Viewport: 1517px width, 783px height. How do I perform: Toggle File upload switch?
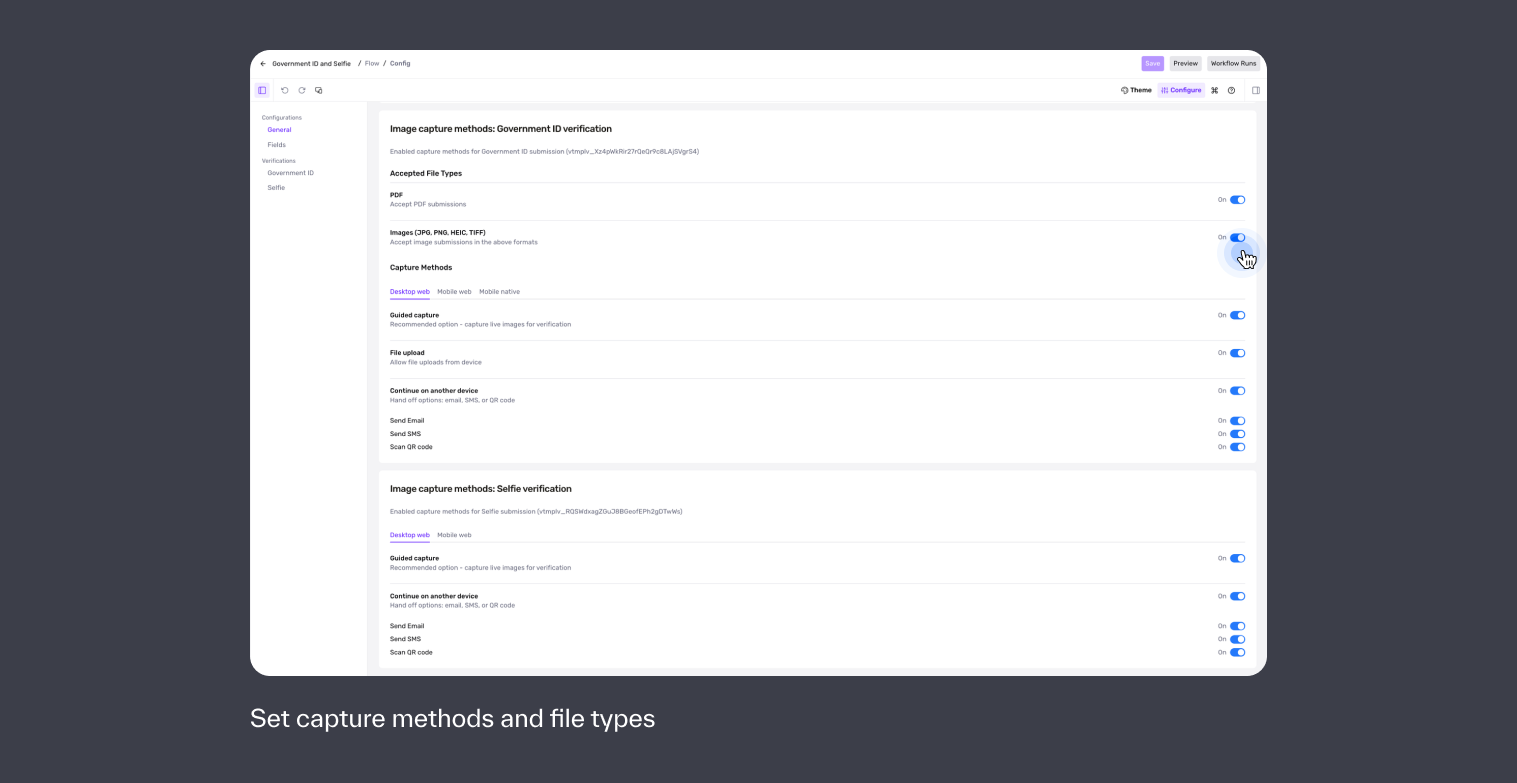[1237, 353]
